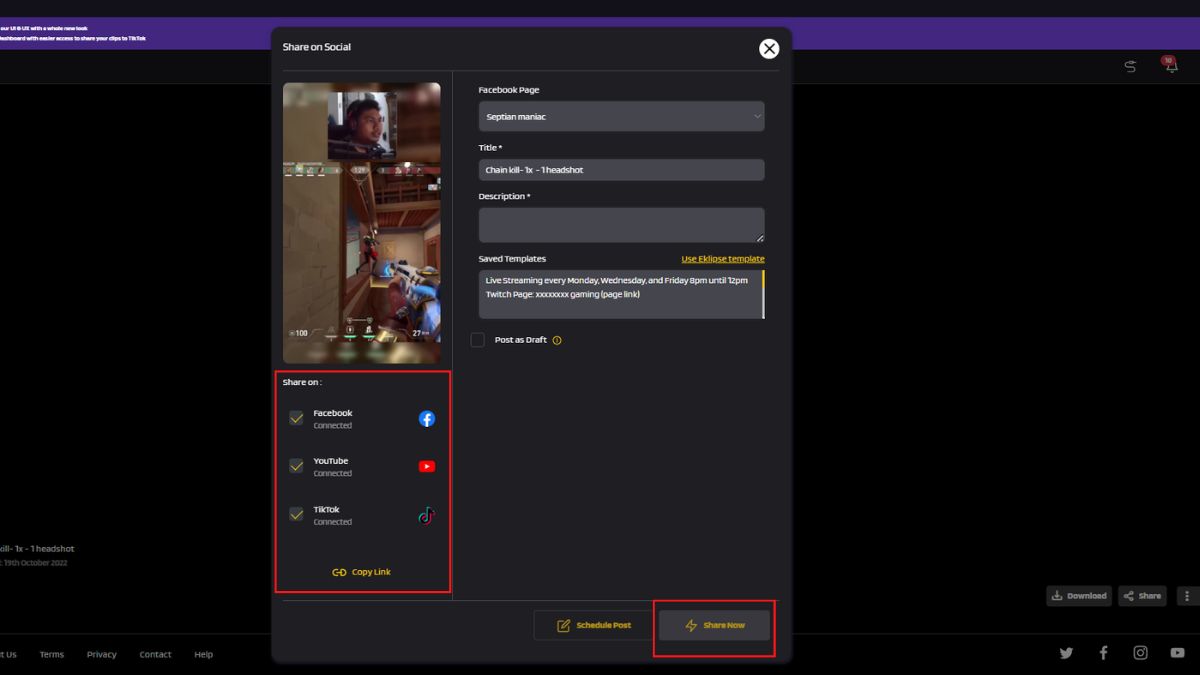
Task: Open the Facebook Page dropdown
Action: click(x=621, y=116)
